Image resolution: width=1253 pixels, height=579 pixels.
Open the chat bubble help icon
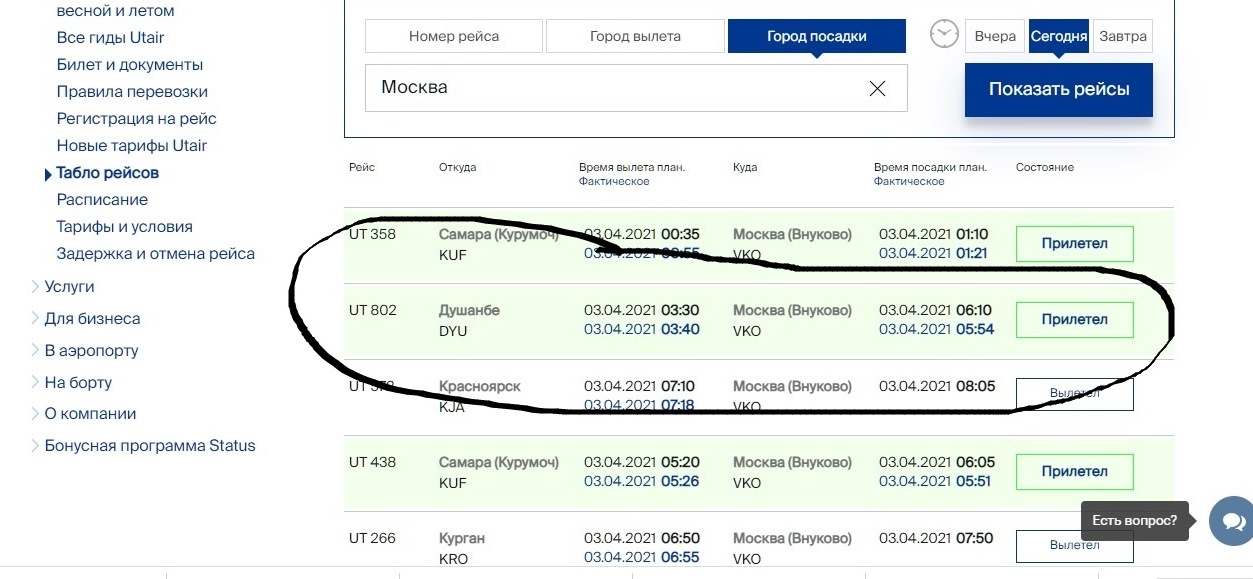point(1229,521)
